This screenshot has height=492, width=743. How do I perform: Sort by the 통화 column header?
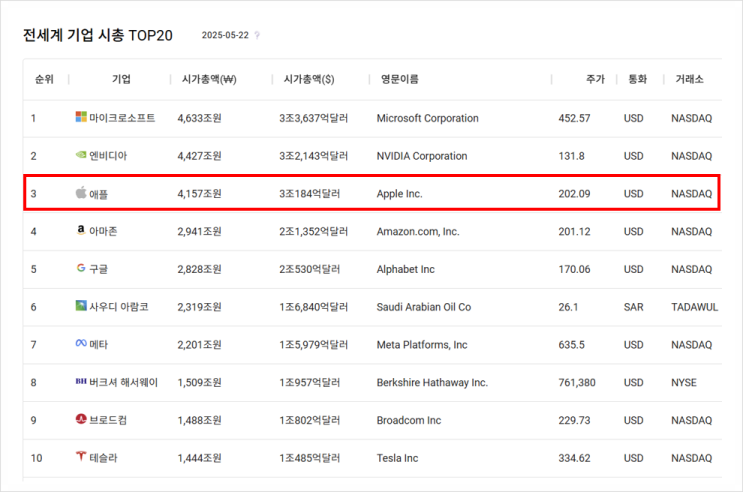coord(638,79)
